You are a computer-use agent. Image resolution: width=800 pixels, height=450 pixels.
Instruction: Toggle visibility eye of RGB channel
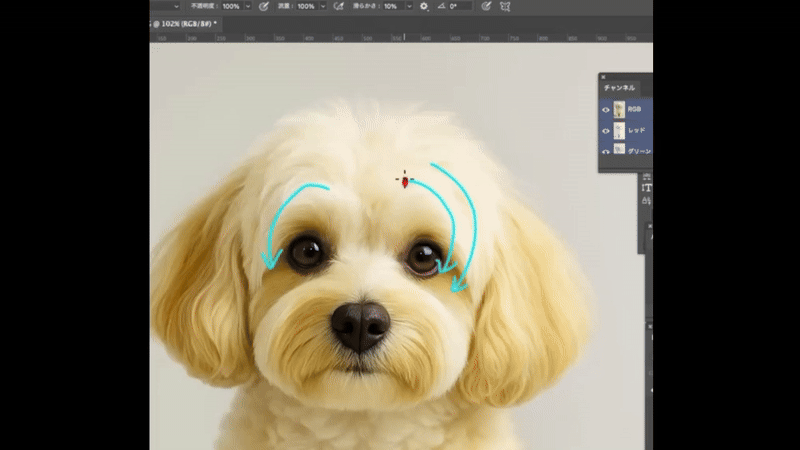(606, 110)
